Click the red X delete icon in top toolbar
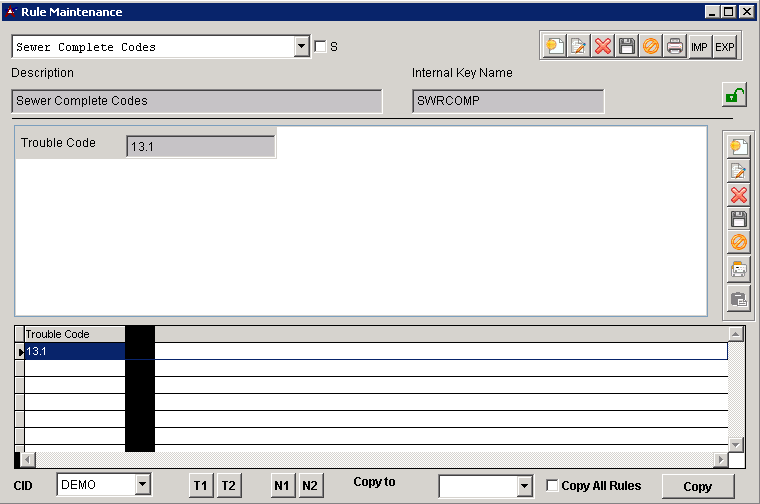This screenshot has height=504, width=760. [x=603, y=47]
